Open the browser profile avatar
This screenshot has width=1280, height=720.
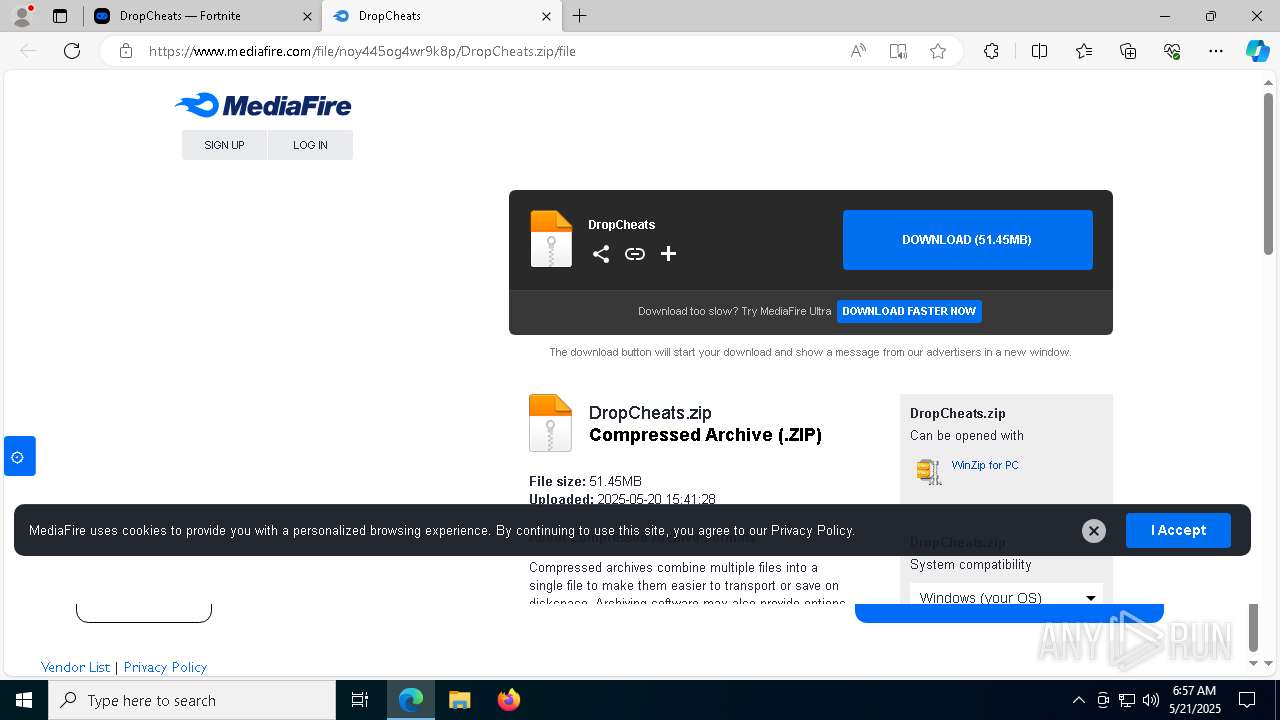point(22,16)
